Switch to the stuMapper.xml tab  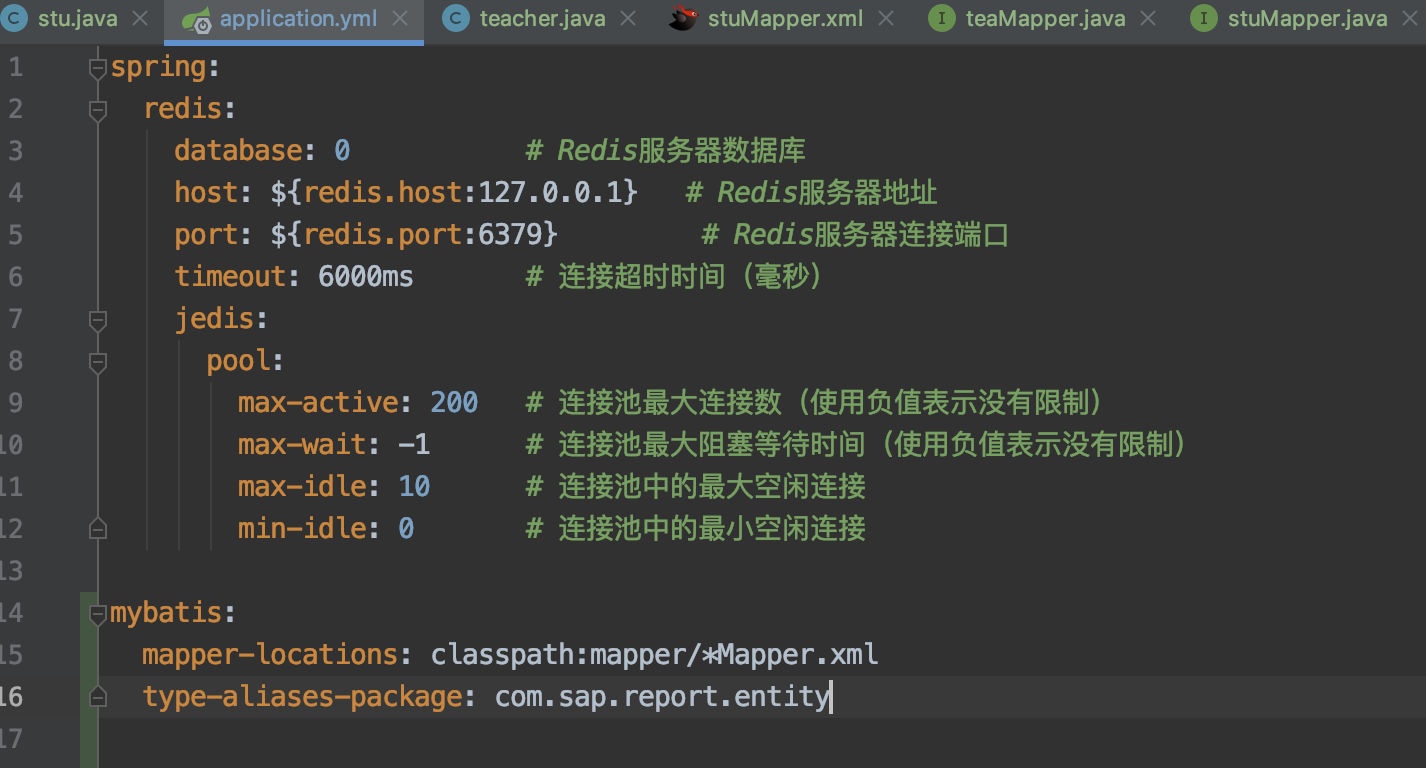pyautogui.click(x=779, y=19)
